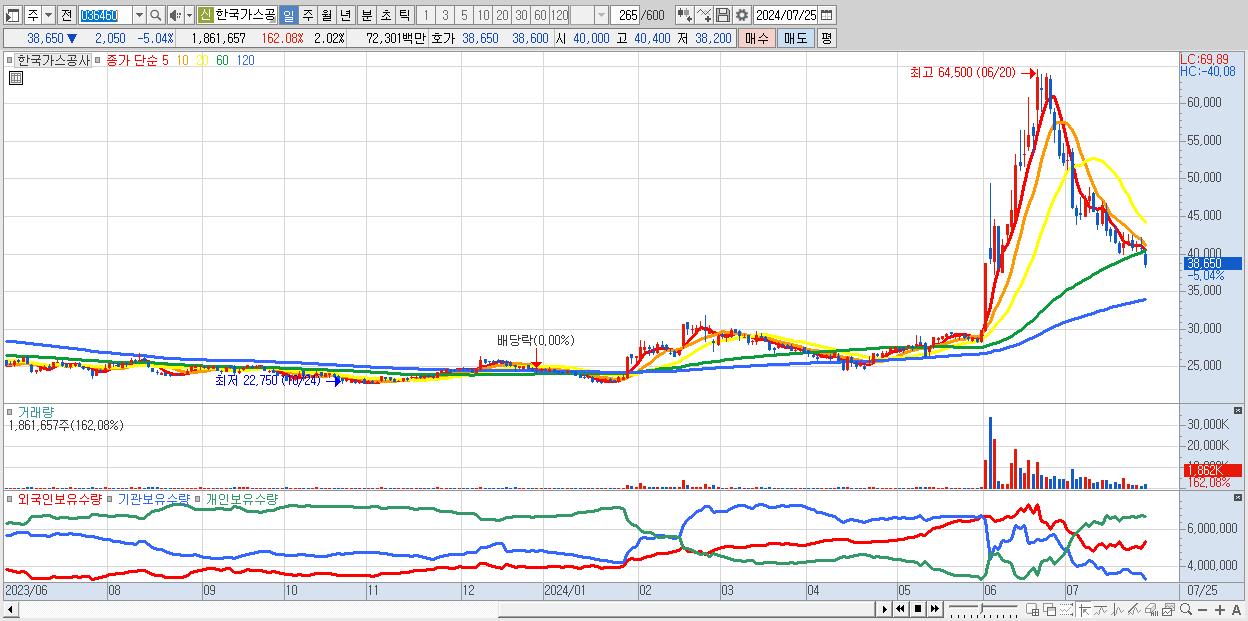Click the oscillator wave icon in bottom toolbar
1248x621 pixels.
click(1118, 610)
